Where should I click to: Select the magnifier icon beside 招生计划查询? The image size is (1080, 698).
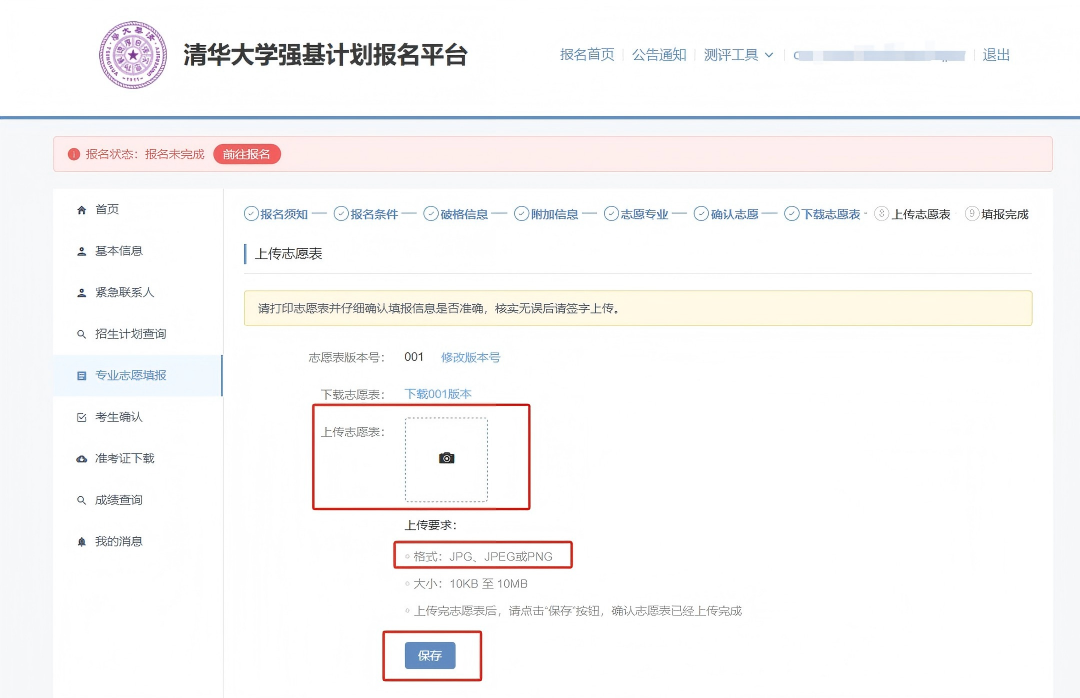84,334
